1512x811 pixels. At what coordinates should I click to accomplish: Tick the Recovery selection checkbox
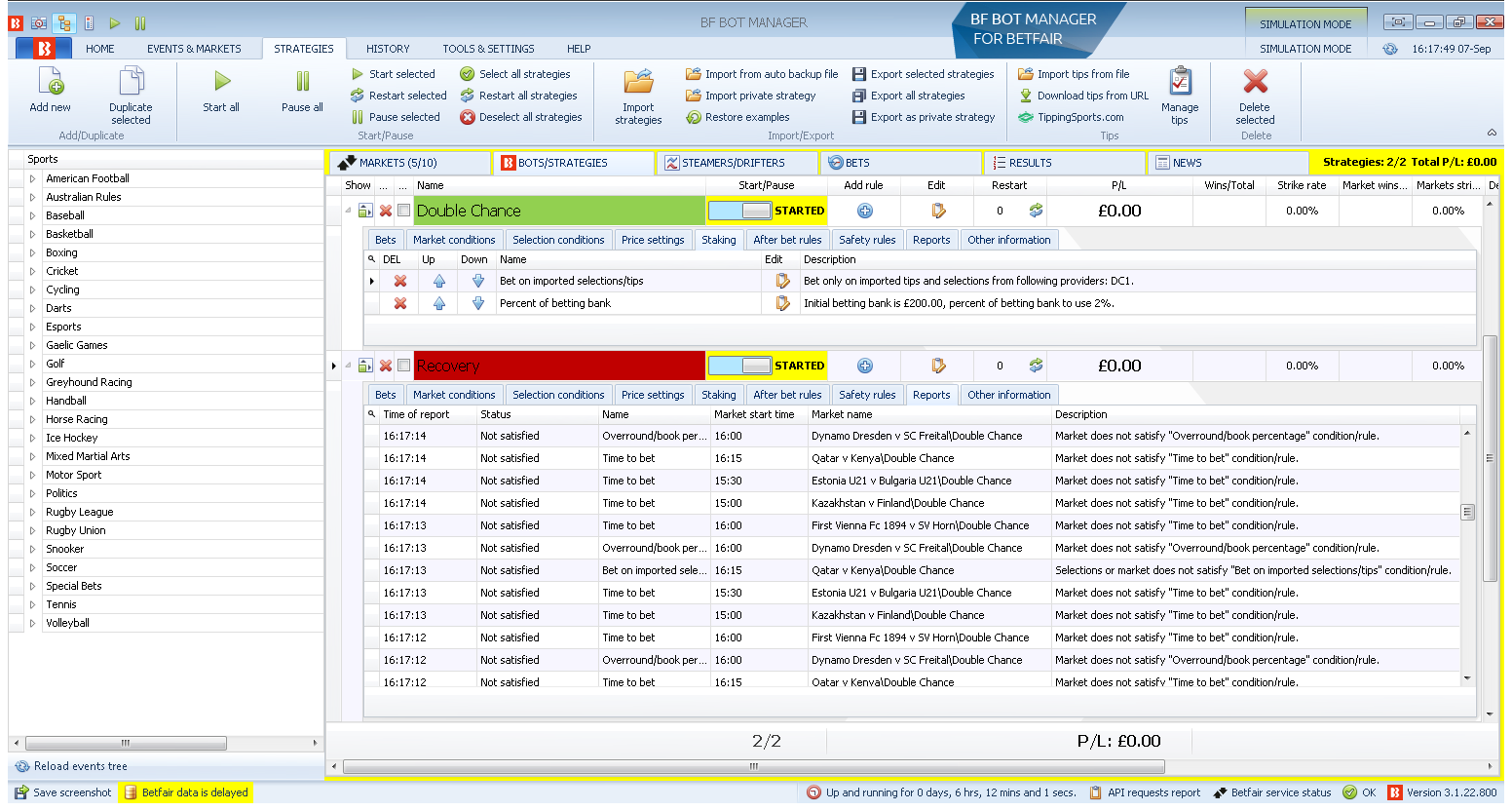(x=403, y=366)
